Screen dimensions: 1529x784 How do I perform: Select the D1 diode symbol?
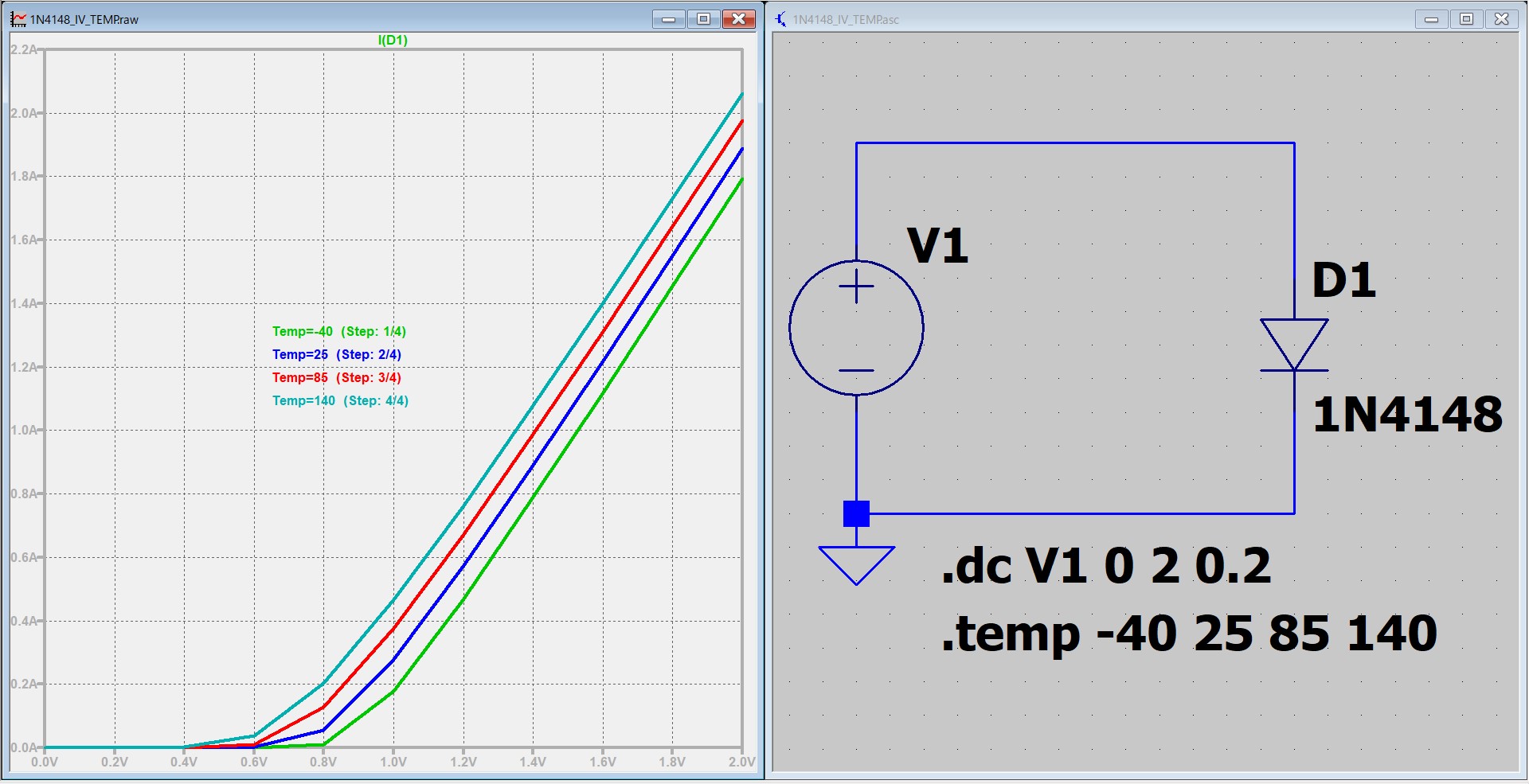click(x=1294, y=345)
